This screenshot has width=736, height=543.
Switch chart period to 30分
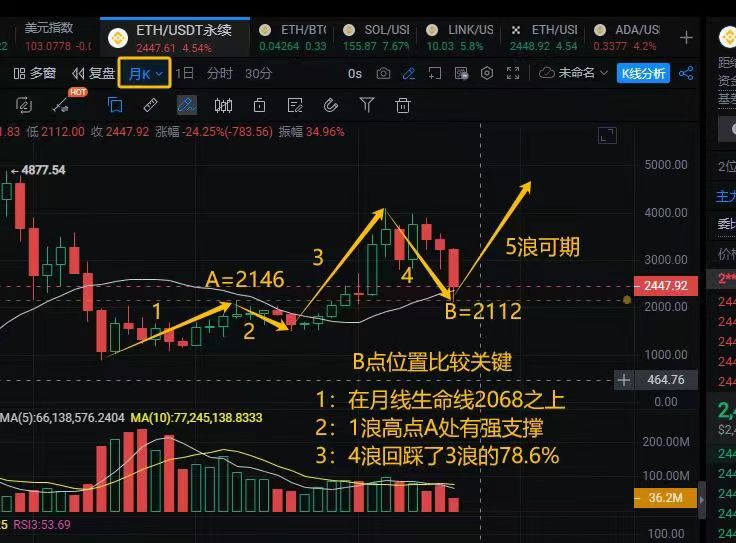coord(258,73)
